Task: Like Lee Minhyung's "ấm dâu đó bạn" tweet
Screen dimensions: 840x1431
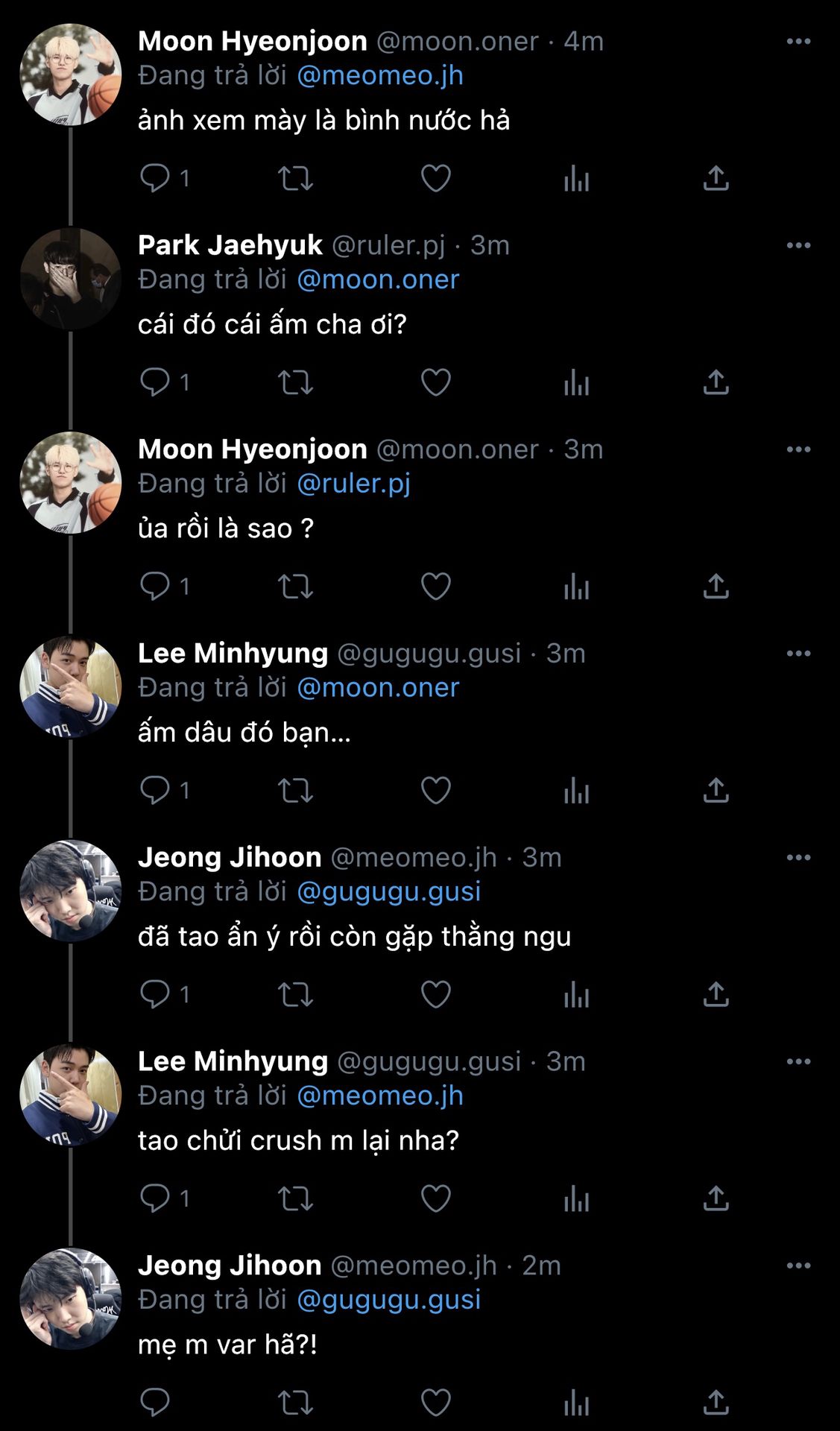Action: click(436, 791)
